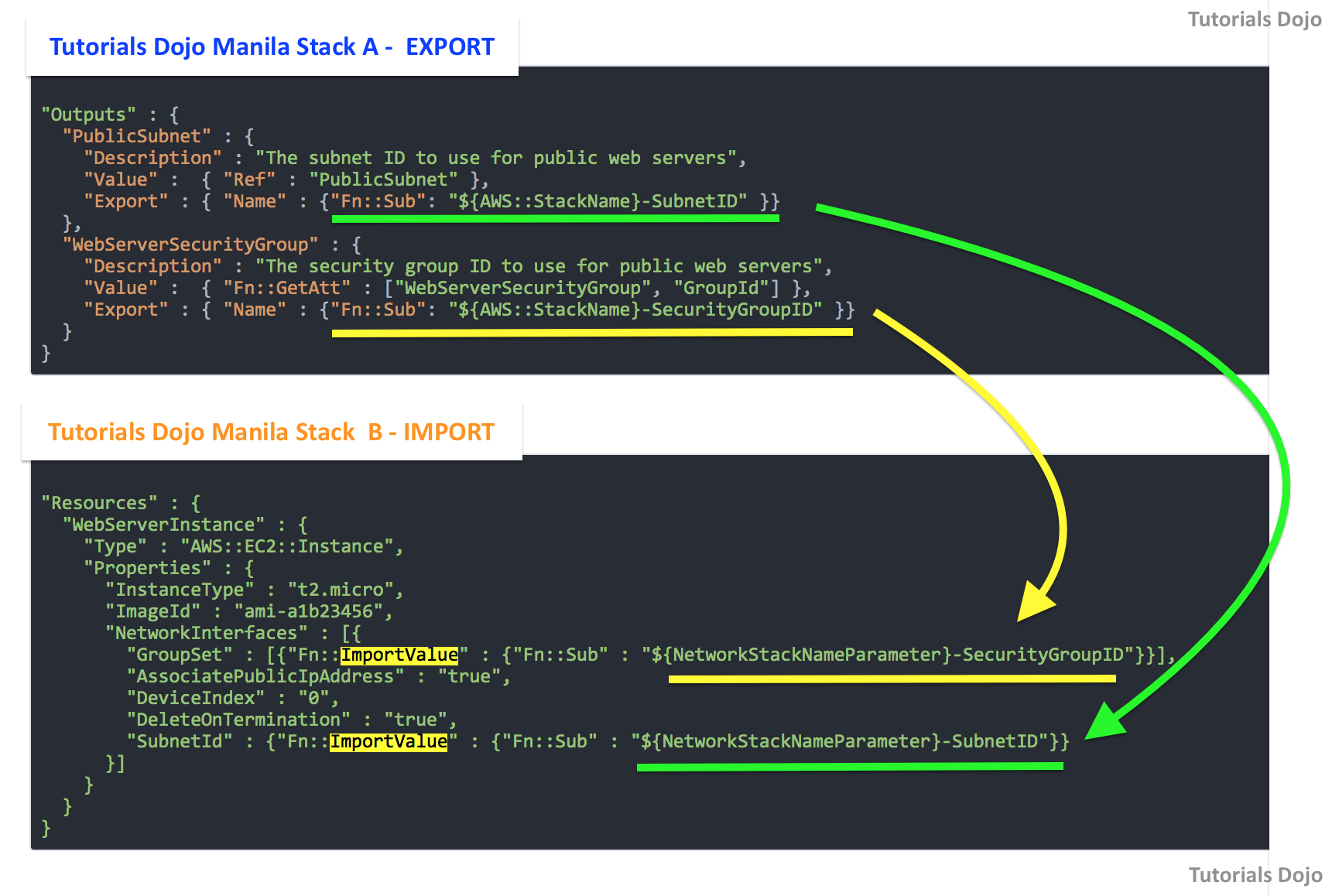Click highlighted ImportValue on the GroupSet line
The image size is (1339, 896).
[399, 655]
